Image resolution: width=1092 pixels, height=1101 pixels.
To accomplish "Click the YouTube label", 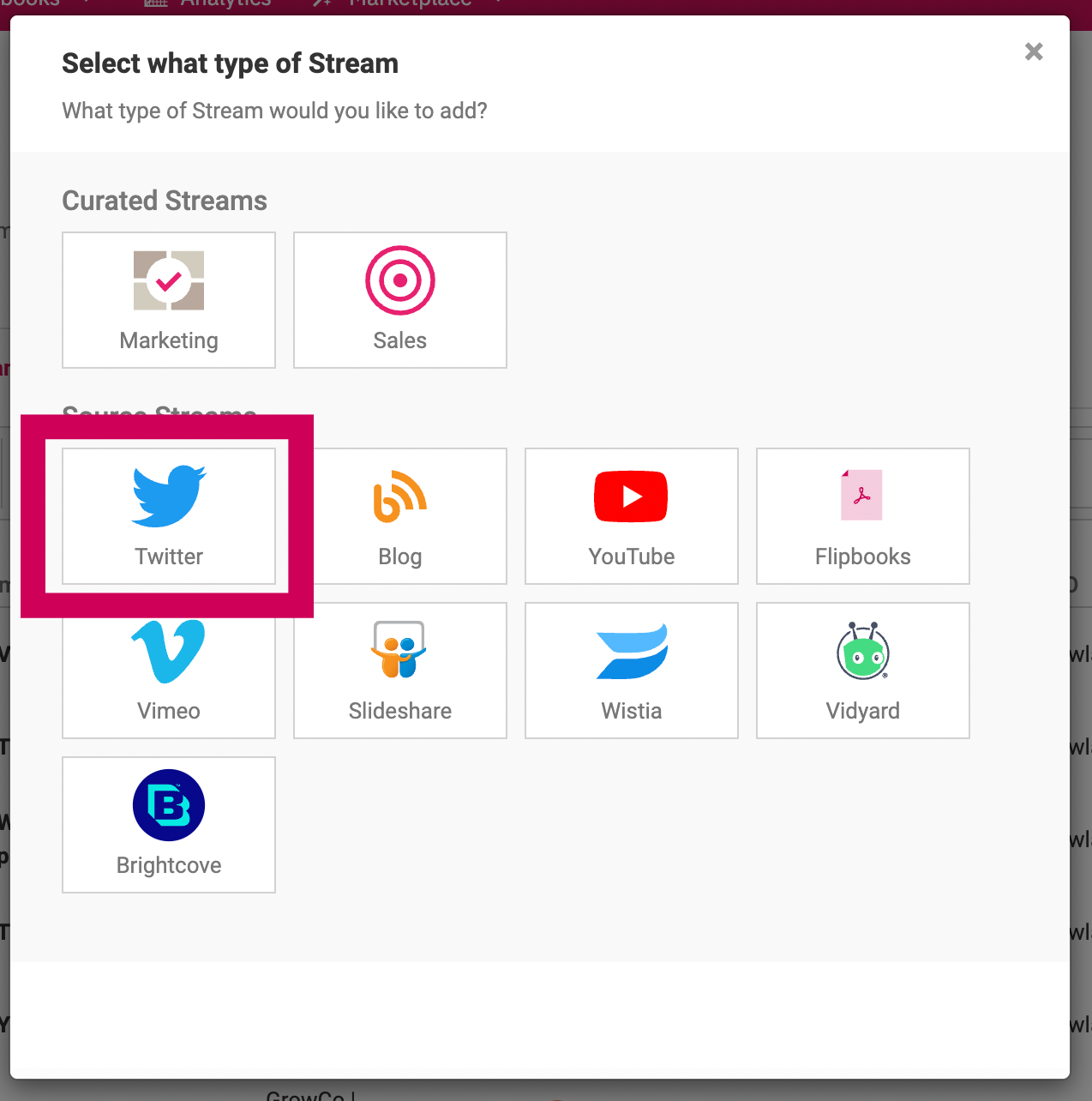I will [632, 557].
